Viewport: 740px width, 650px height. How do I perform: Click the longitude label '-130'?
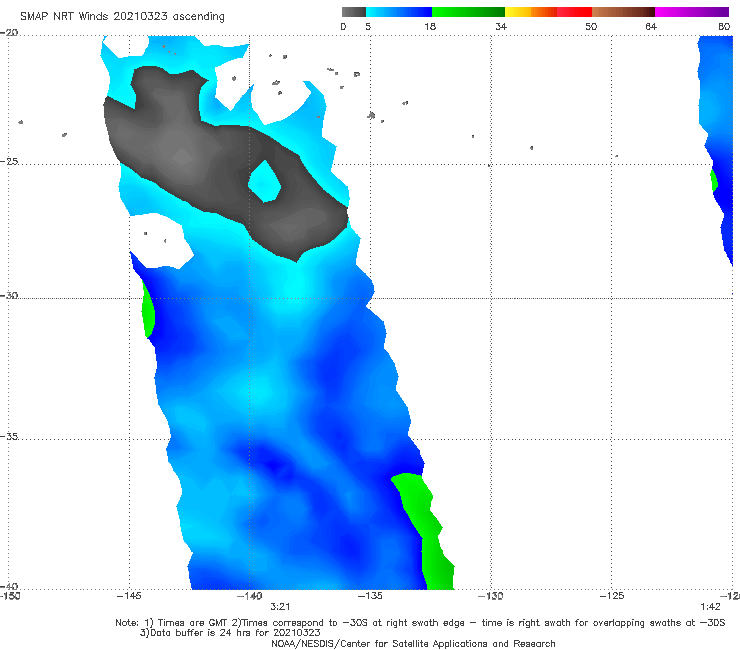coord(490,596)
